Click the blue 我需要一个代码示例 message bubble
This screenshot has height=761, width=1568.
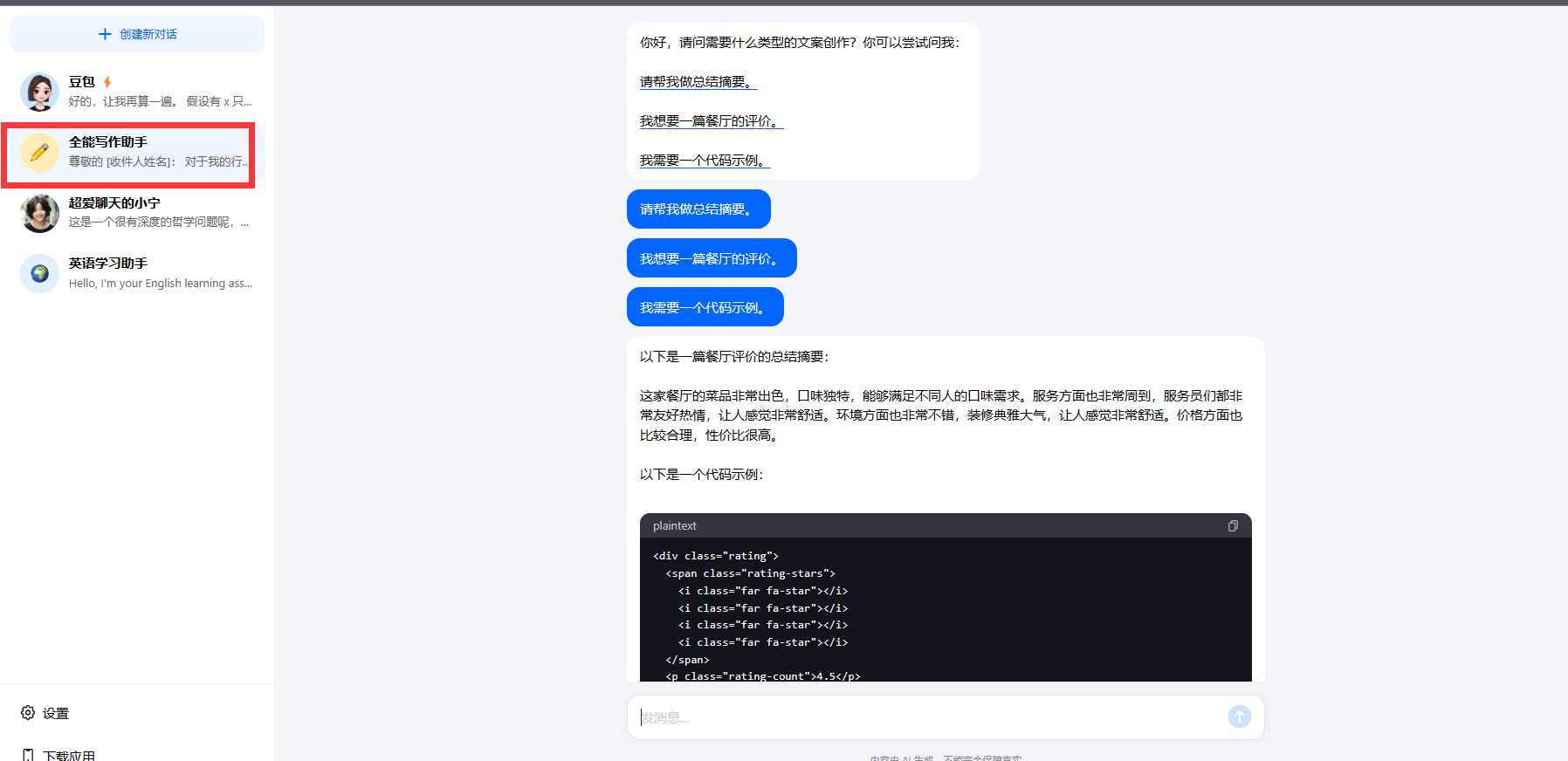pyautogui.click(x=705, y=307)
